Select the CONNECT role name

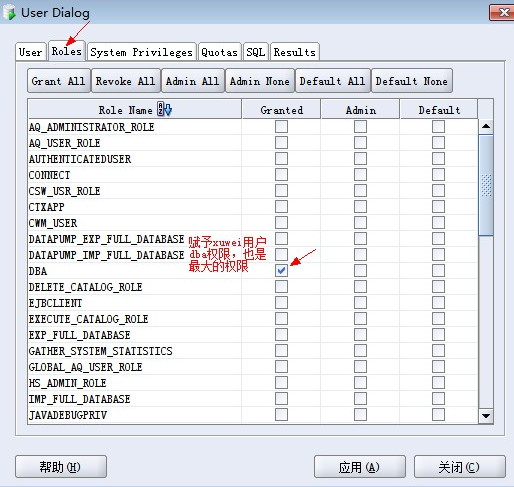click(49, 175)
